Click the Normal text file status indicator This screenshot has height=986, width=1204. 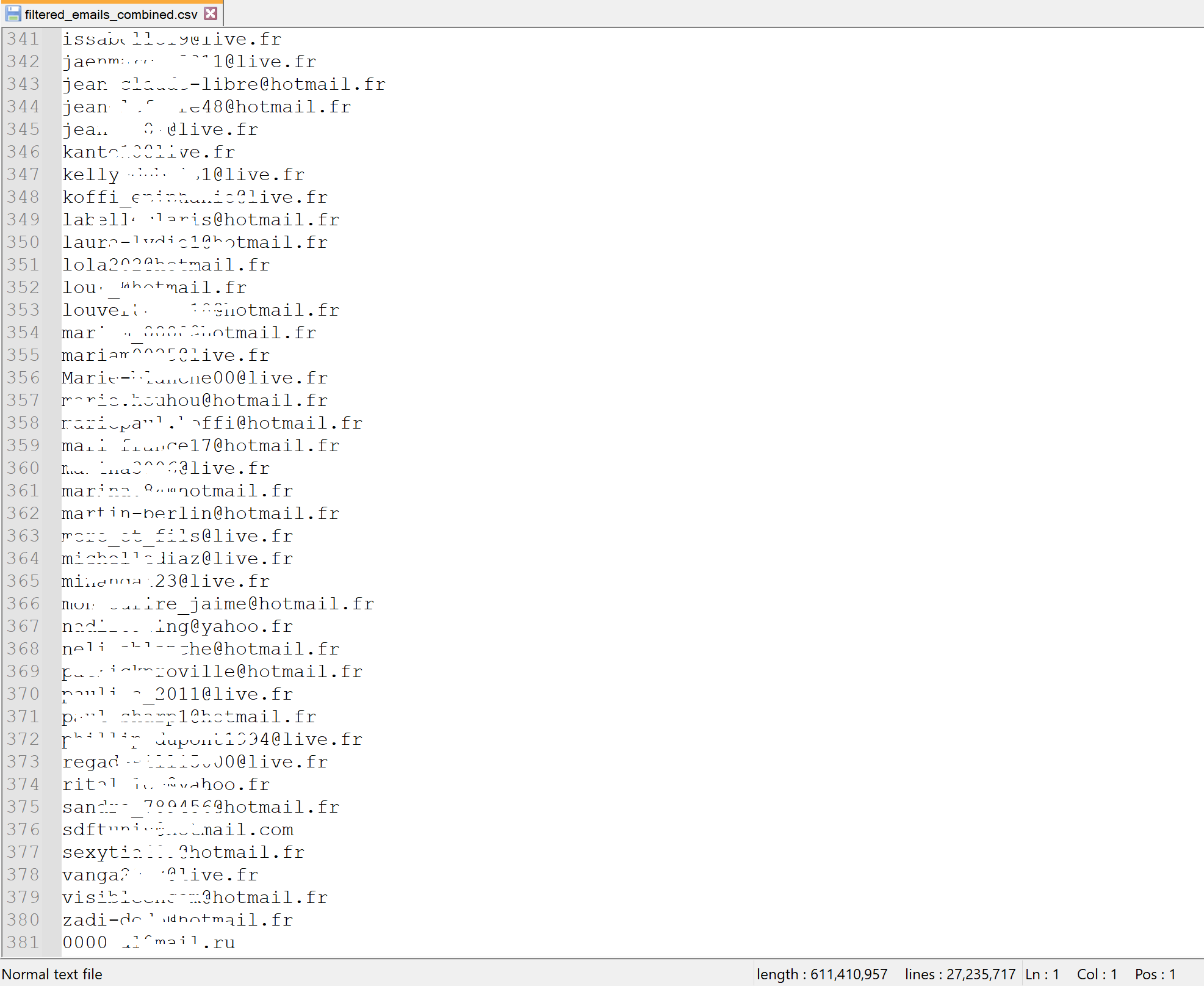[x=52, y=974]
